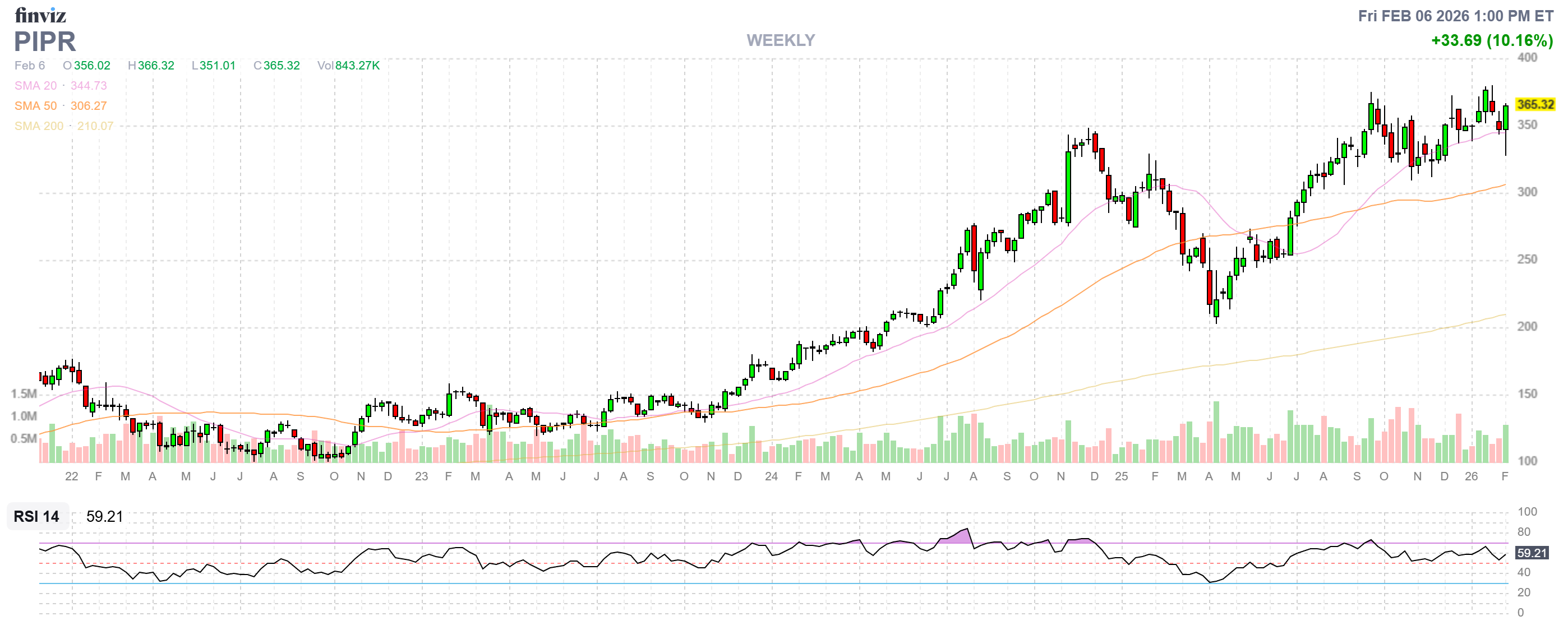
Task: Click the 25 year marker on time axis
Action: tap(1121, 476)
